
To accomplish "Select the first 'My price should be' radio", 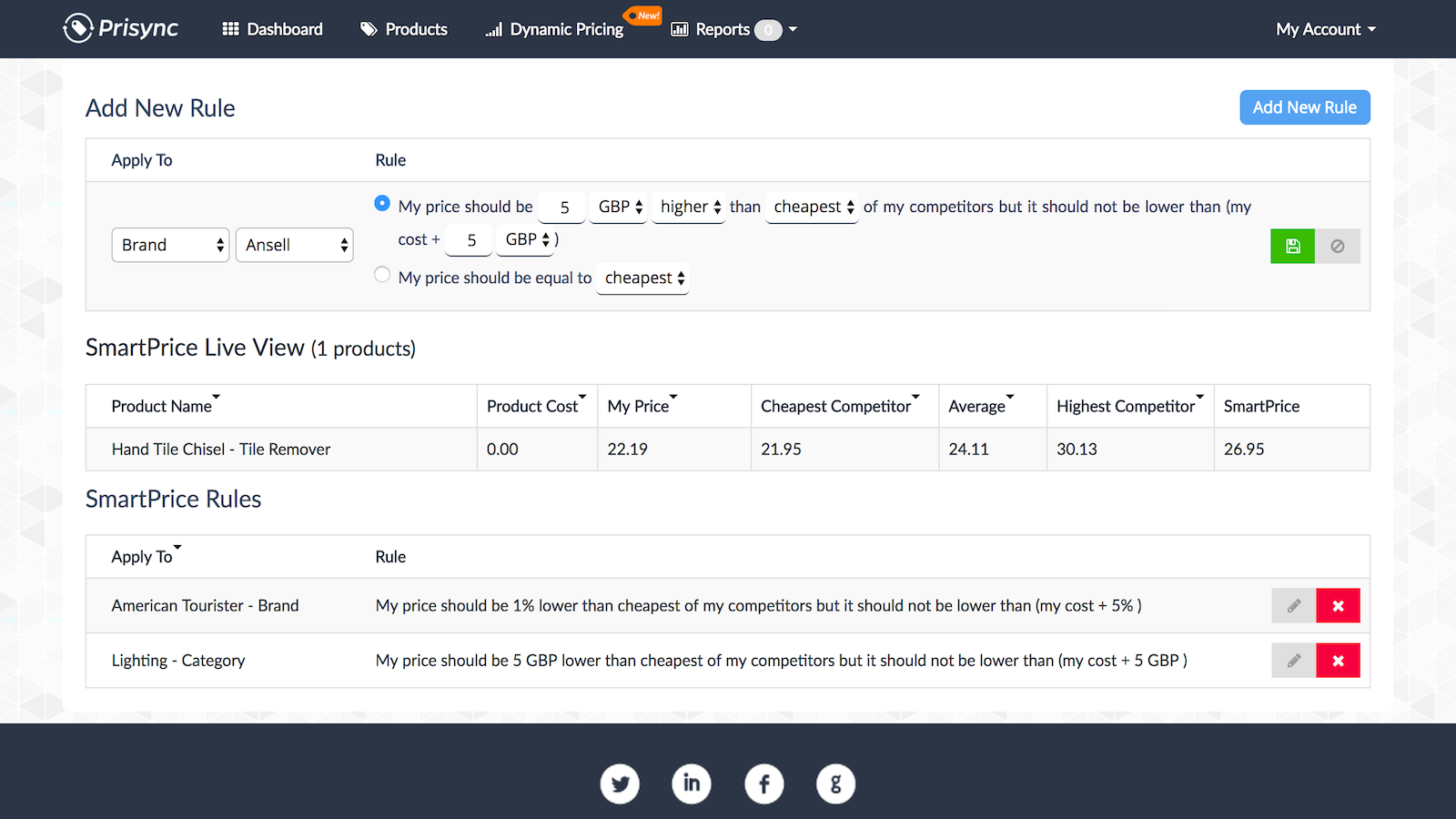I will point(382,204).
